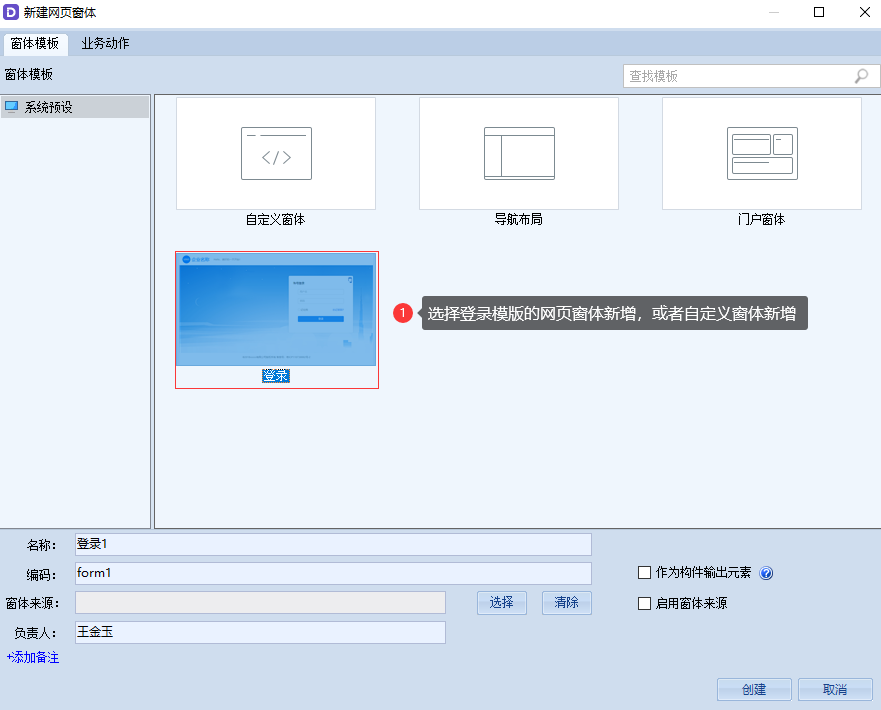Click the 创建 button
Viewport: 881px width, 710px height.
pyautogui.click(x=754, y=689)
